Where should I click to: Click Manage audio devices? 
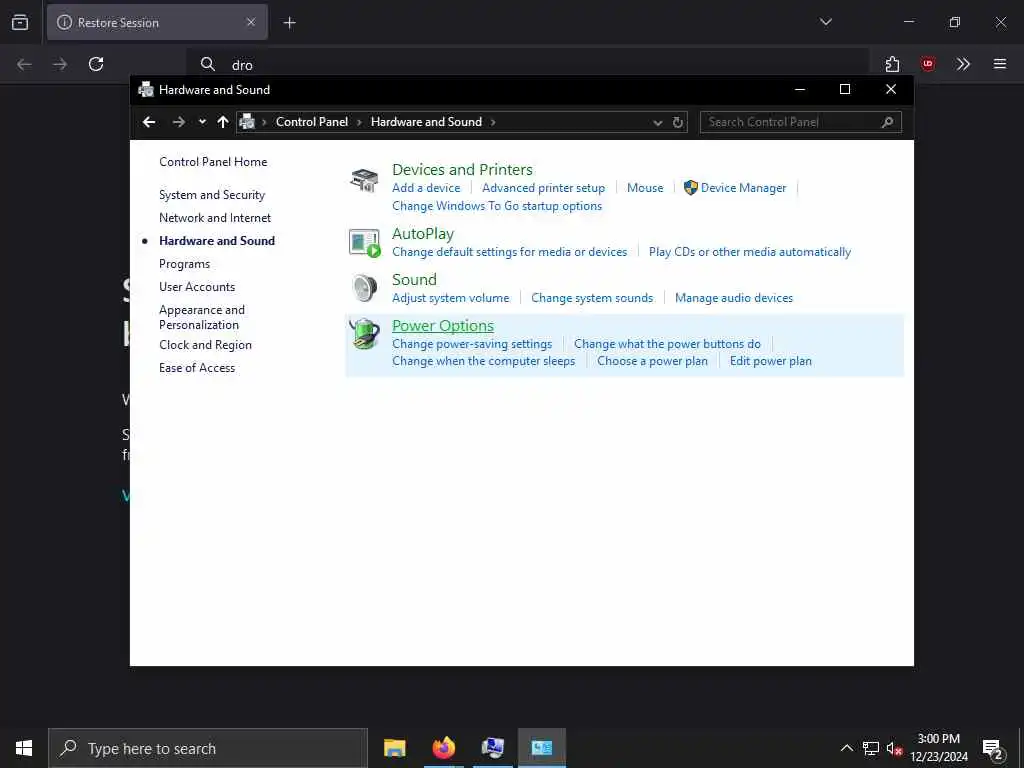(x=734, y=298)
